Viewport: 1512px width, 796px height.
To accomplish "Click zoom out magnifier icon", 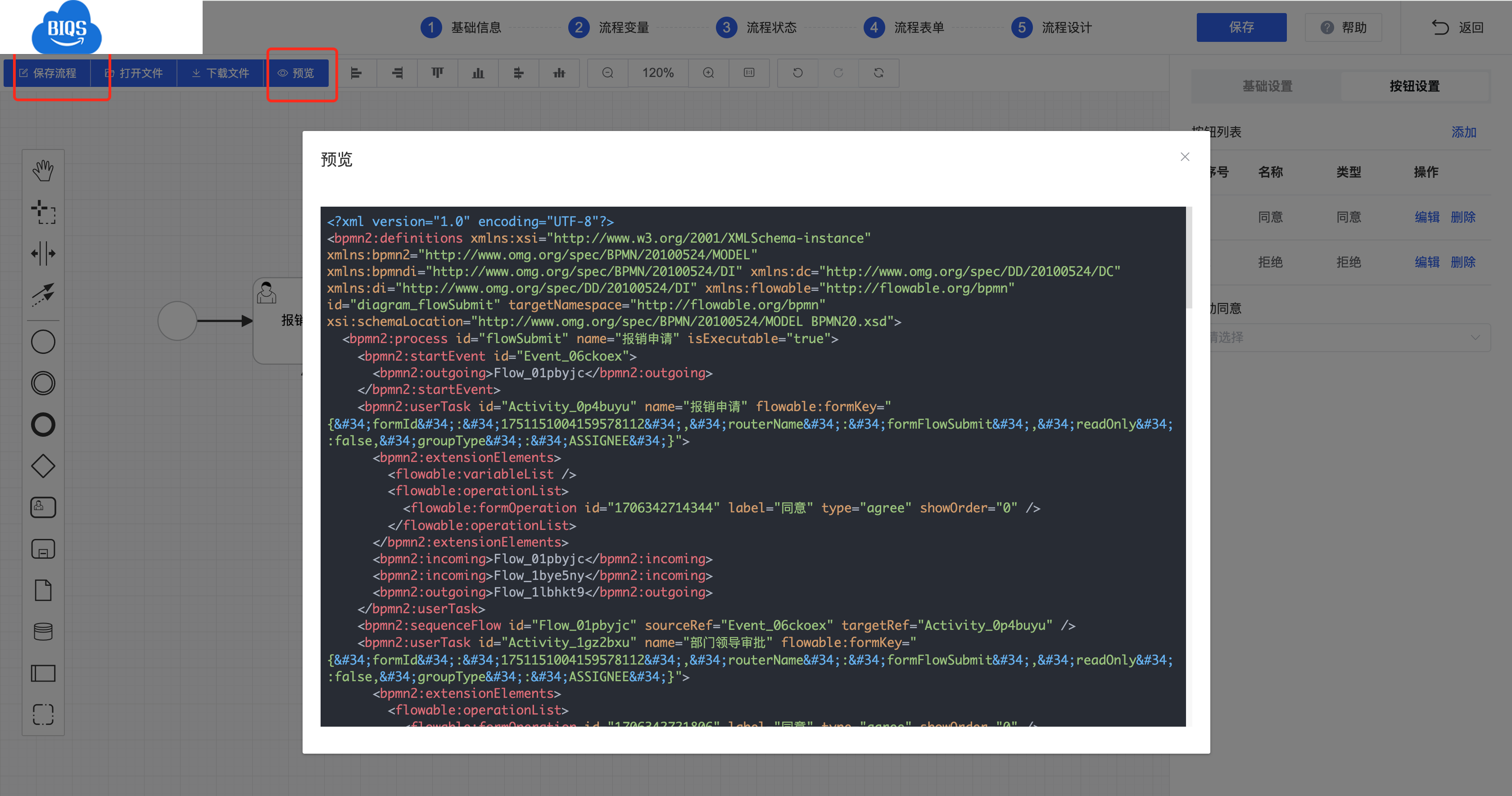I will 607,73.
